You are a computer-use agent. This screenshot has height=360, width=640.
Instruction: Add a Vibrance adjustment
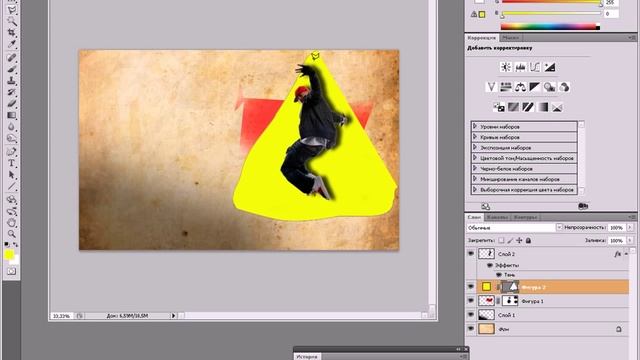point(491,87)
